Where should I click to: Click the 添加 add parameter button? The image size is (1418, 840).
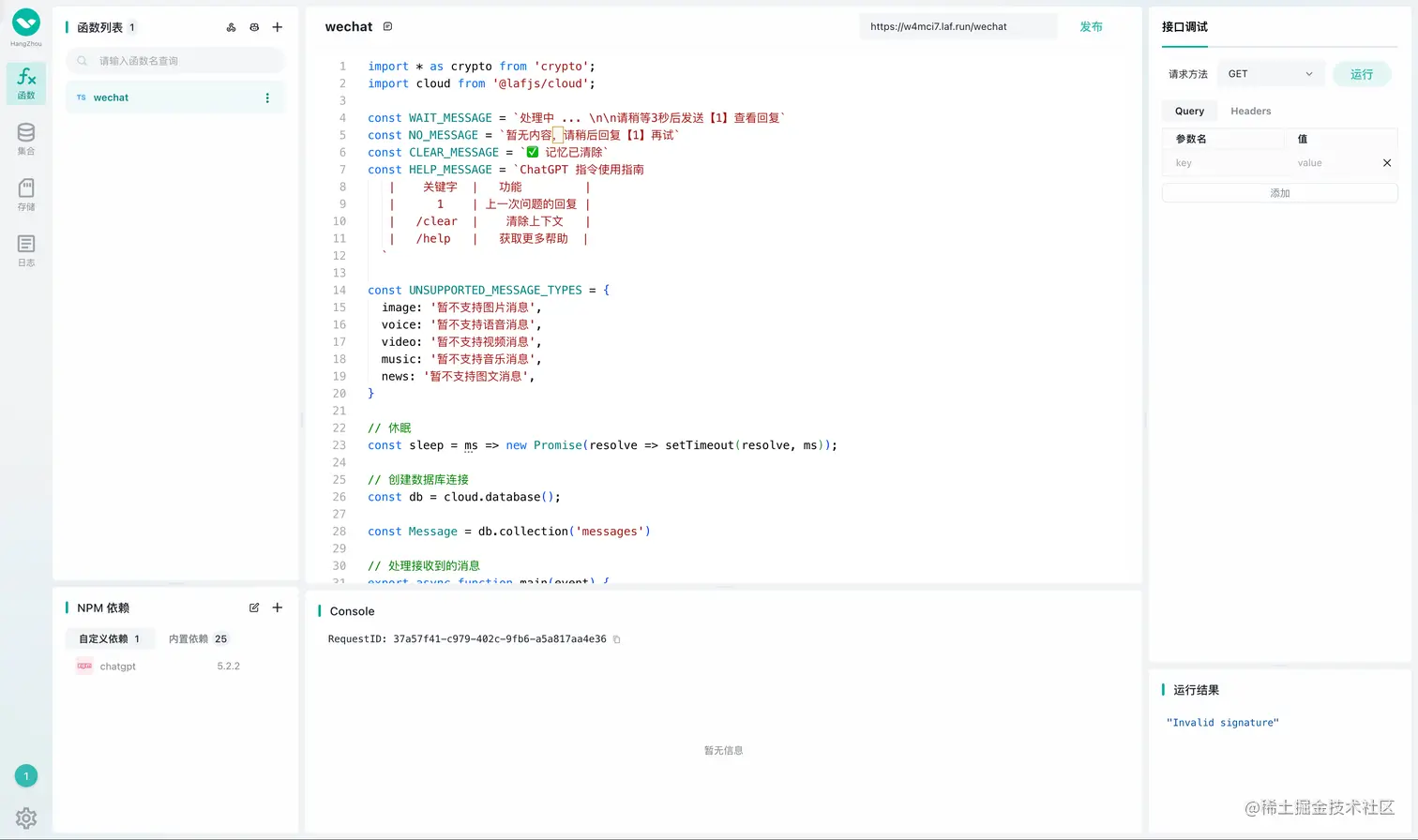coord(1280,193)
